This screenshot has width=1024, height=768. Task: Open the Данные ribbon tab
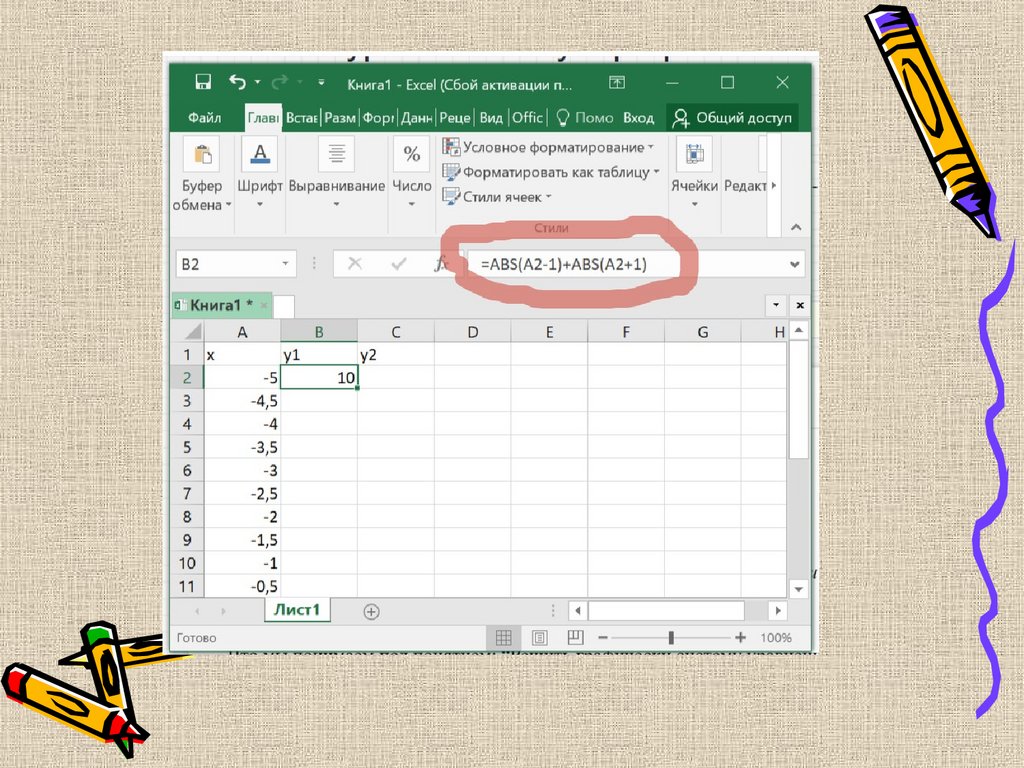pyautogui.click(x=417, y=118)
